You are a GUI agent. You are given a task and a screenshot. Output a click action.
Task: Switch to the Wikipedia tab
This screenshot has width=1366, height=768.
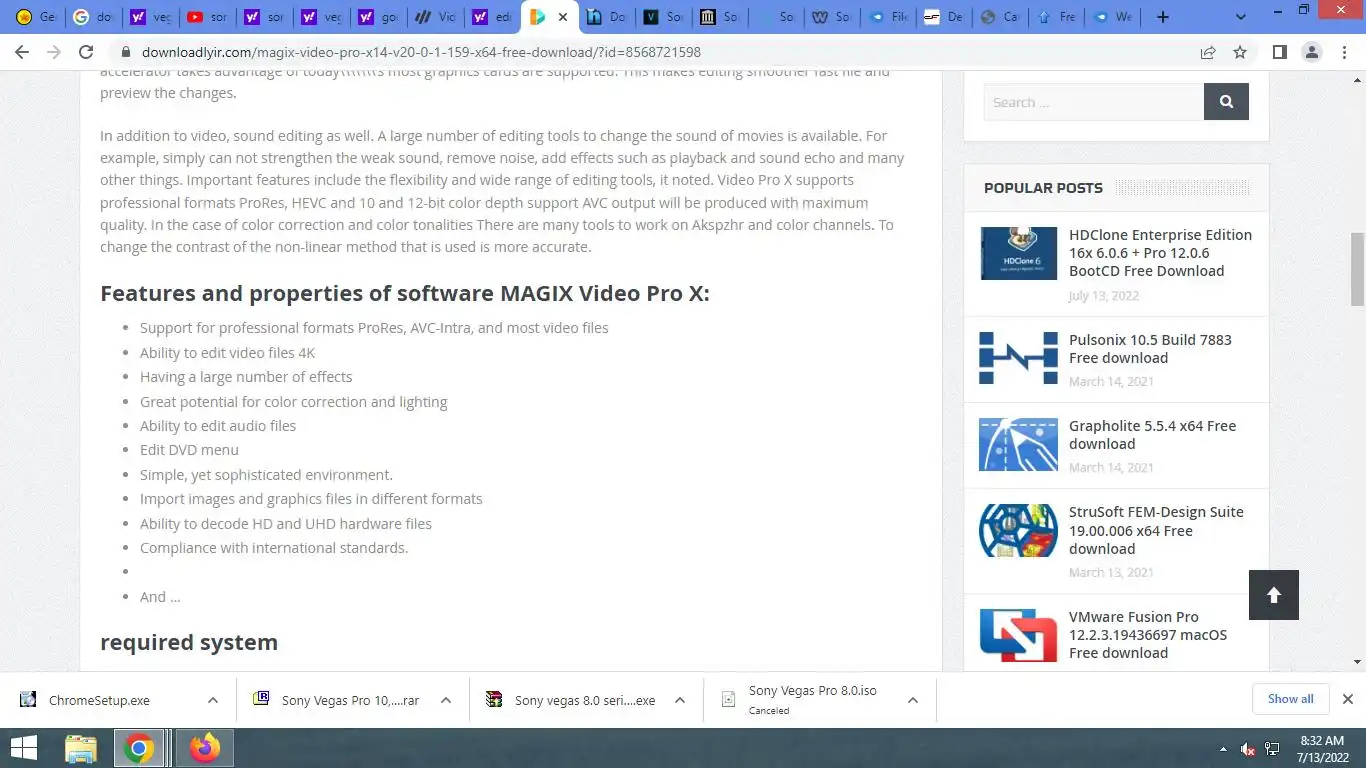pos(834,17)
